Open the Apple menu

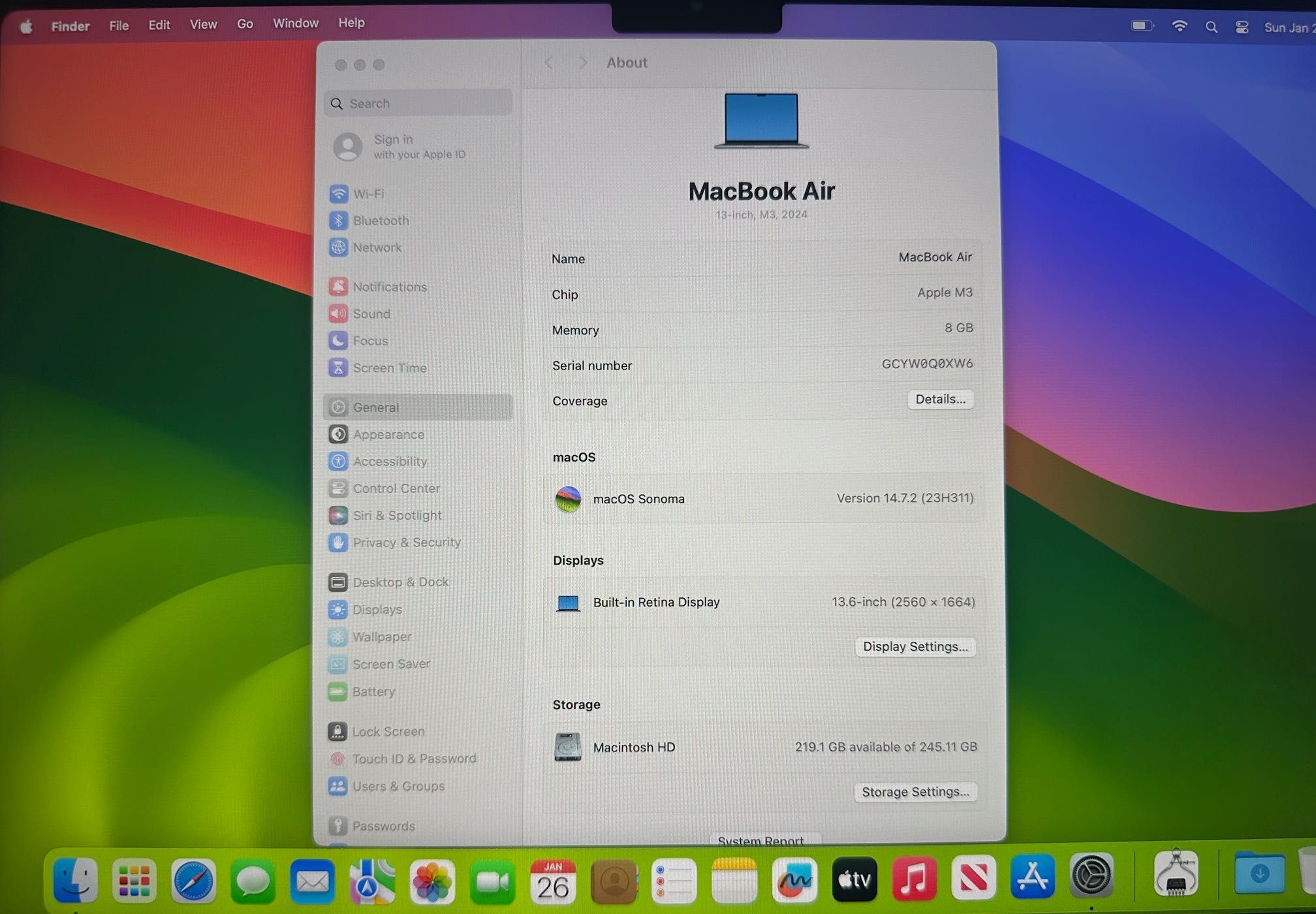point(27,27)
